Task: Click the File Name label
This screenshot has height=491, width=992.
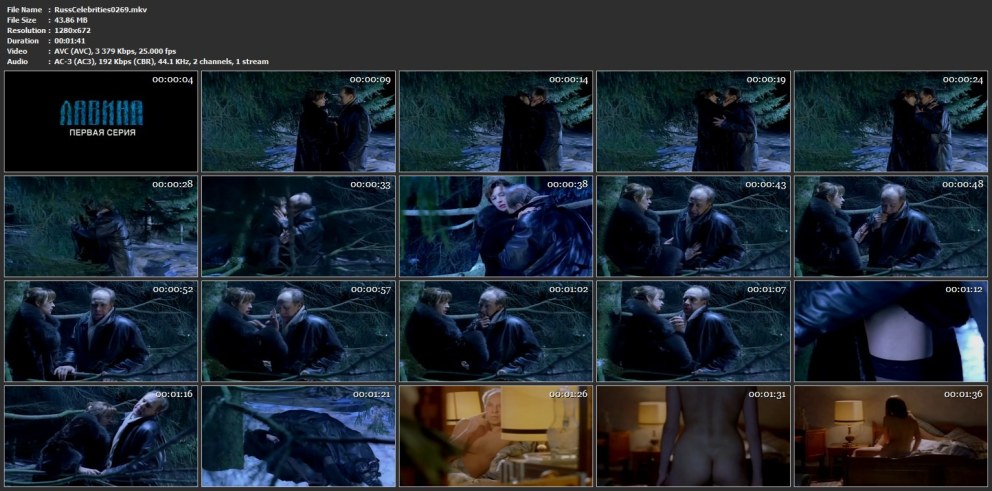Action: tap(24, 9)
